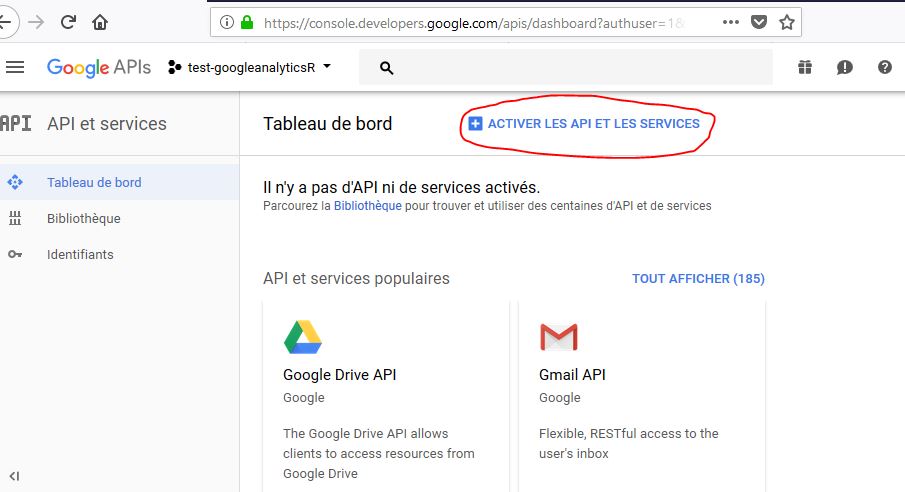Open Bibliothèque in sidebar

pyautogui.click(x=84, y=218)
